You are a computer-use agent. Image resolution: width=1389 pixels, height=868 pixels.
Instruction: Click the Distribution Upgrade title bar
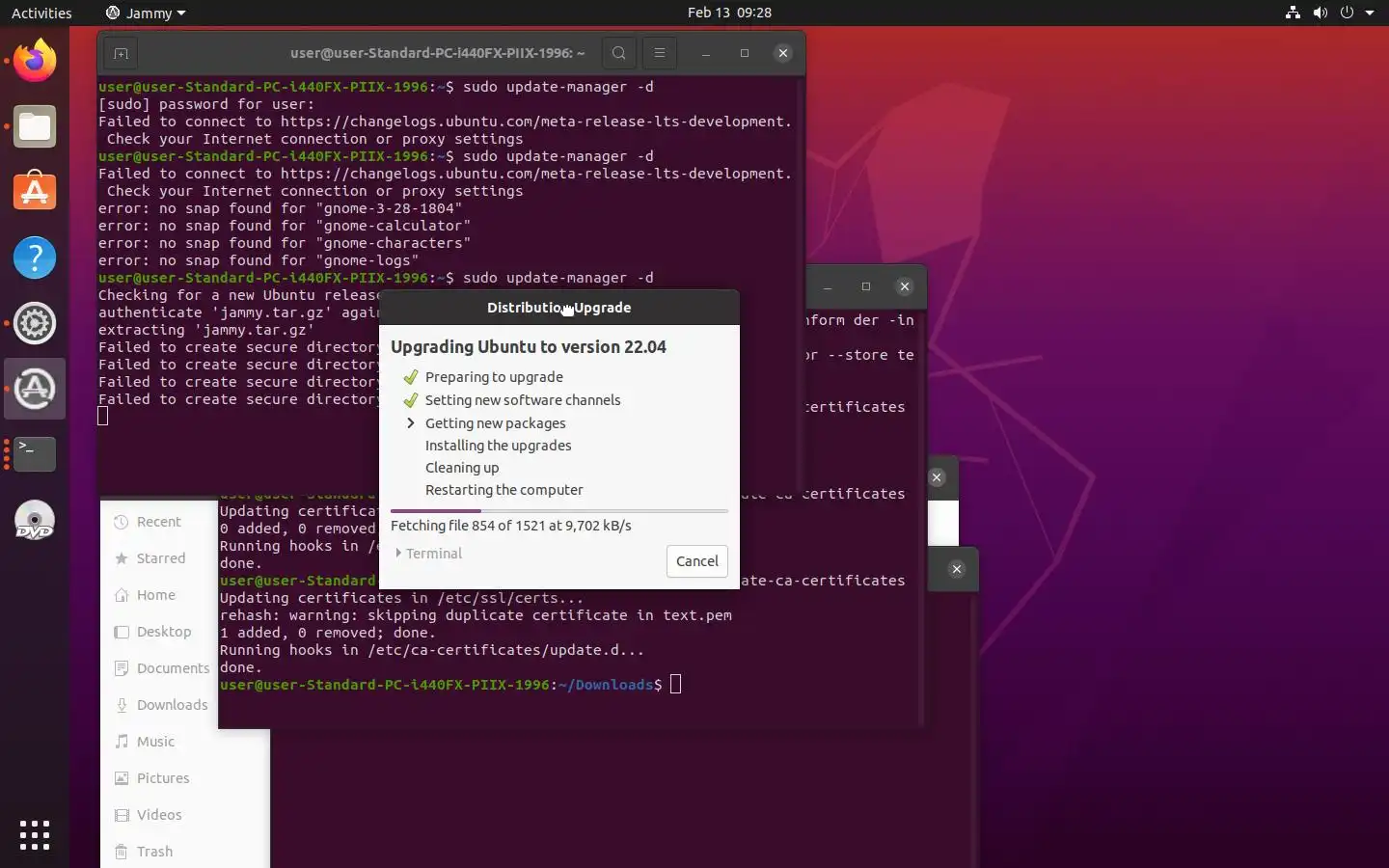[559, 308]
